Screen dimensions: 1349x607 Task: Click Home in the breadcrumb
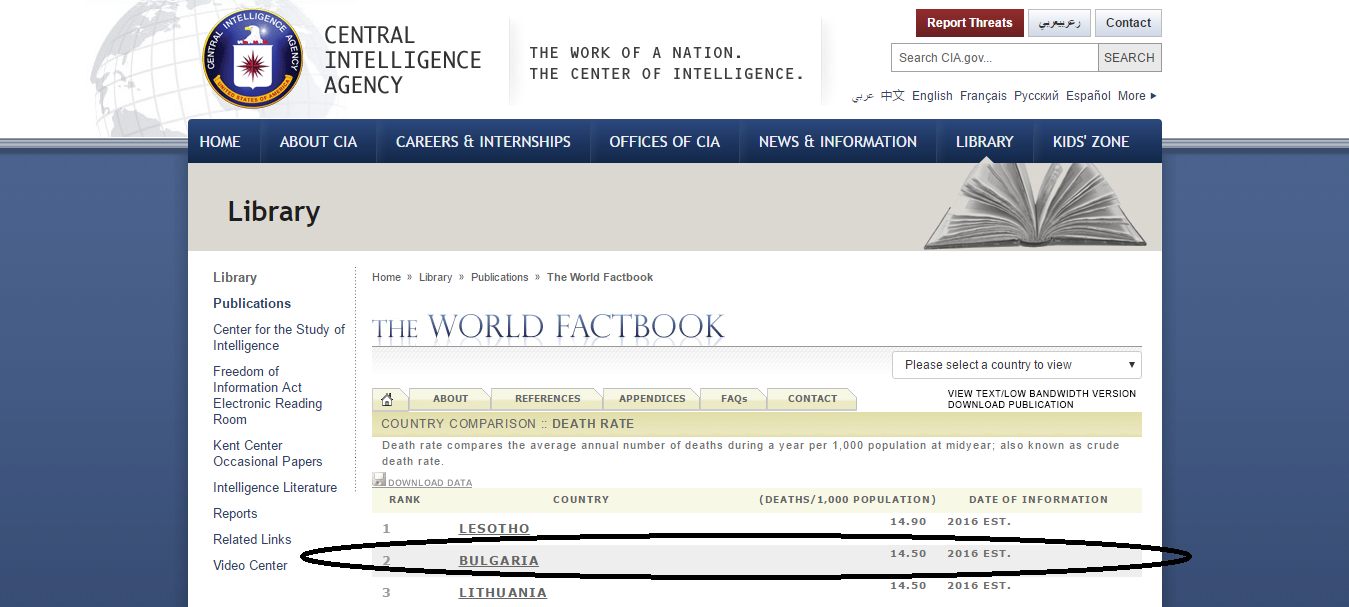coord(386,278)
